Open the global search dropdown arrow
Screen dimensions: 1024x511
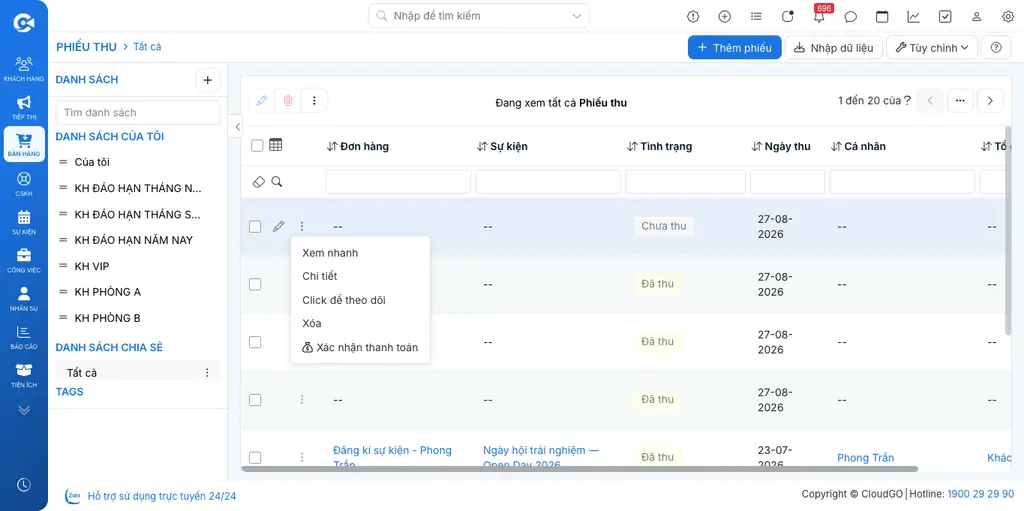click(577, 16)
